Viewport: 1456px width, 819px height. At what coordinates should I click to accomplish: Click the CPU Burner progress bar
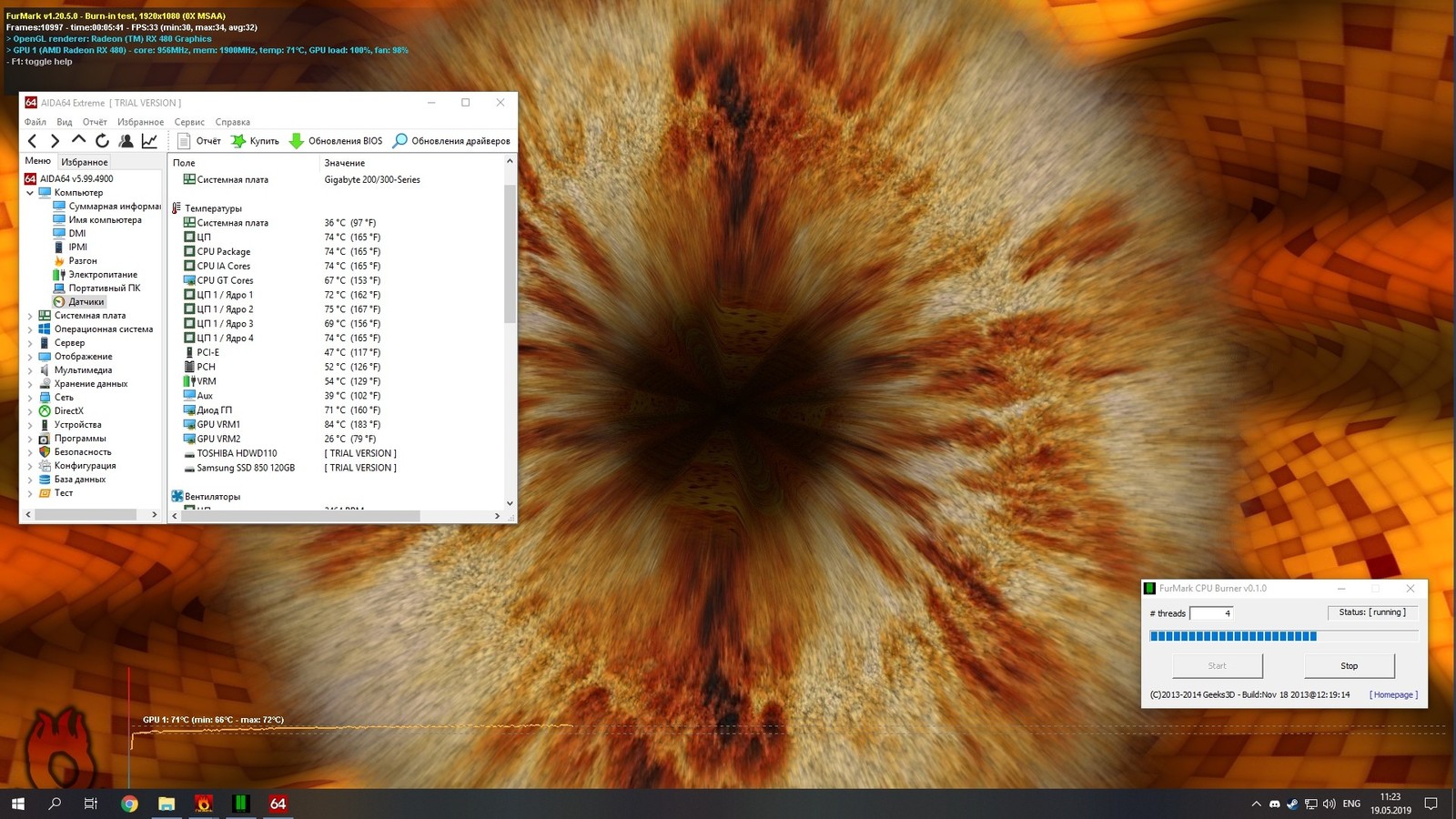[x=1283, y=636]
